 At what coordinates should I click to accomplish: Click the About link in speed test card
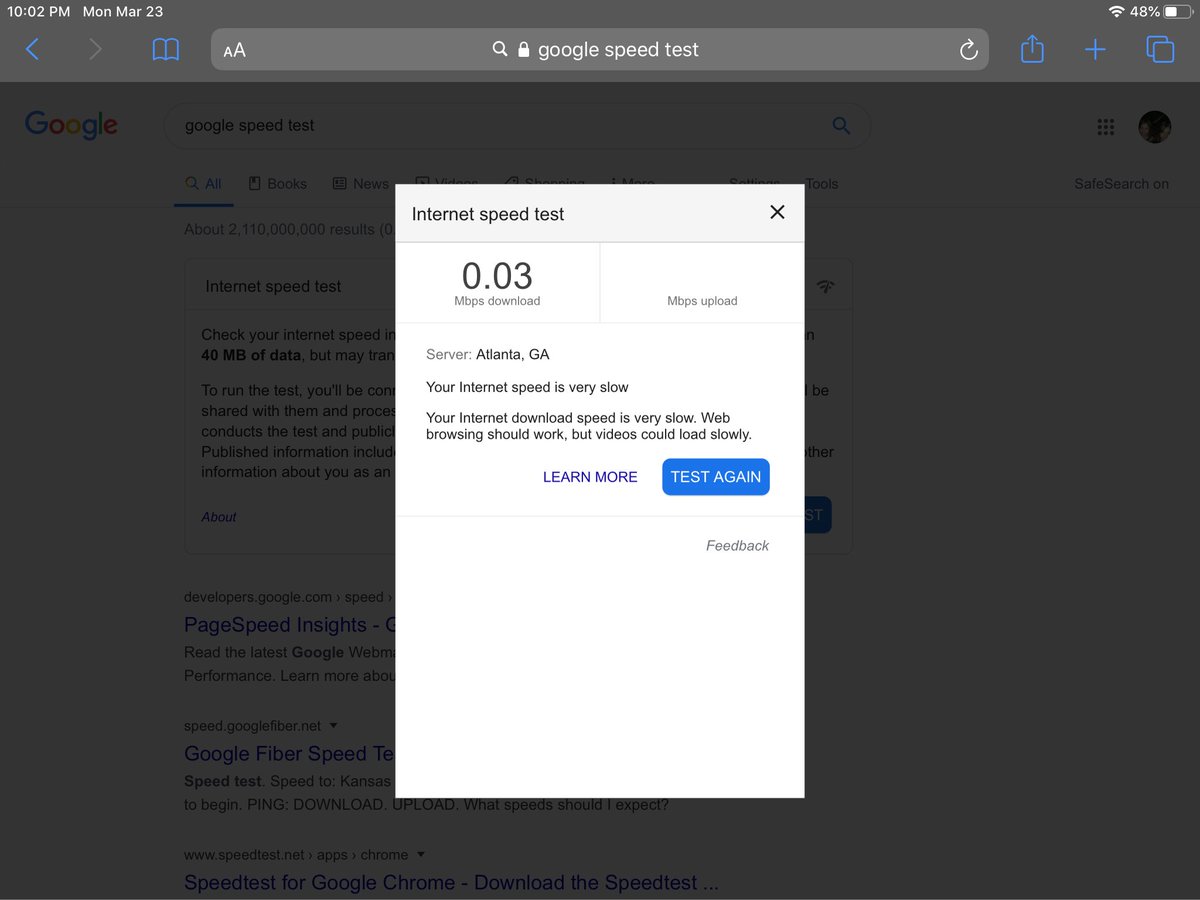pyautogui.click(x=219, y=517)
